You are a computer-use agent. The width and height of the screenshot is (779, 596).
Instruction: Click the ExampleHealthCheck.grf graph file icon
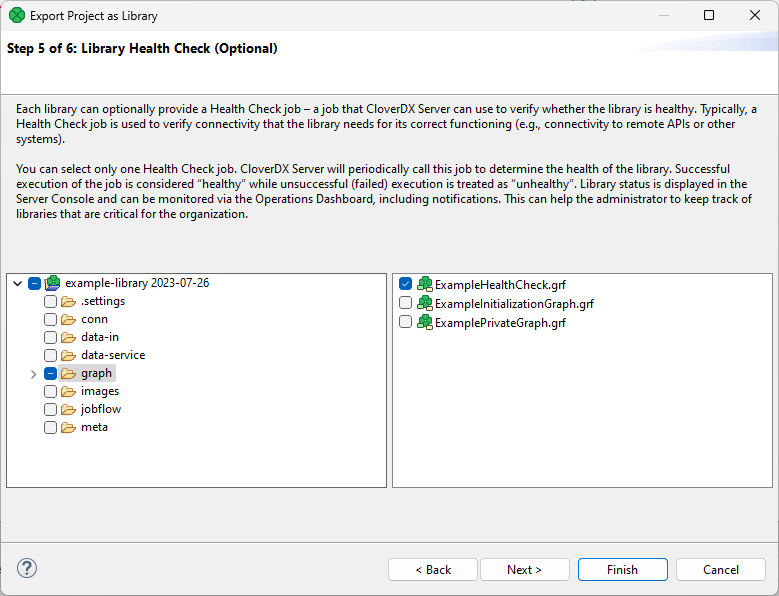pyautogui.click(x=424, y=285)
